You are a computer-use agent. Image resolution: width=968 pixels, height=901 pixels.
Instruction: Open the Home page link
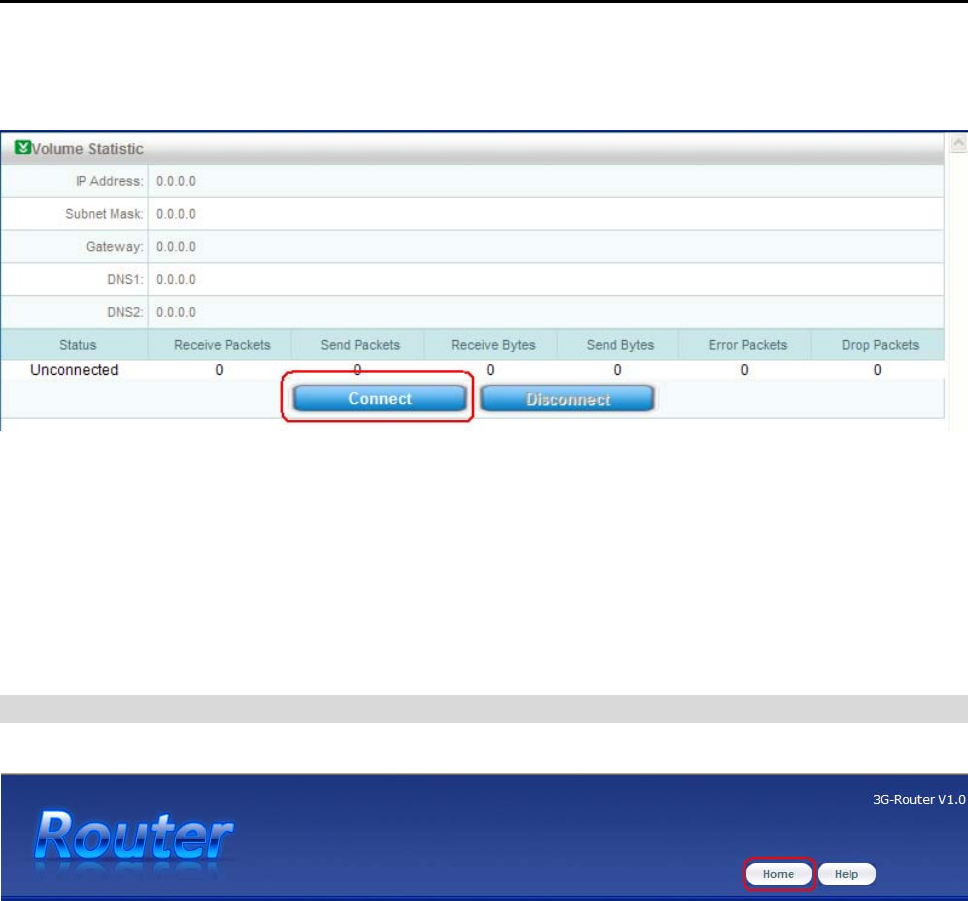778,874
